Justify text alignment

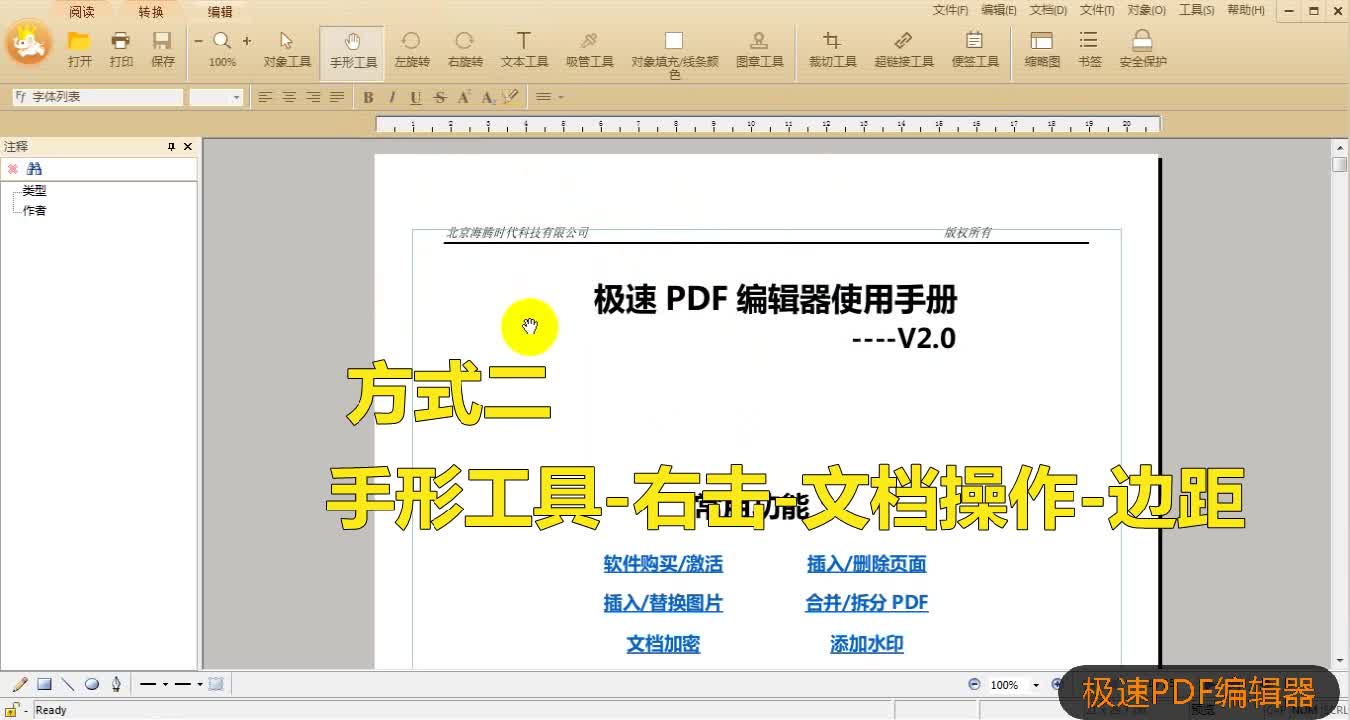[337, 97]
